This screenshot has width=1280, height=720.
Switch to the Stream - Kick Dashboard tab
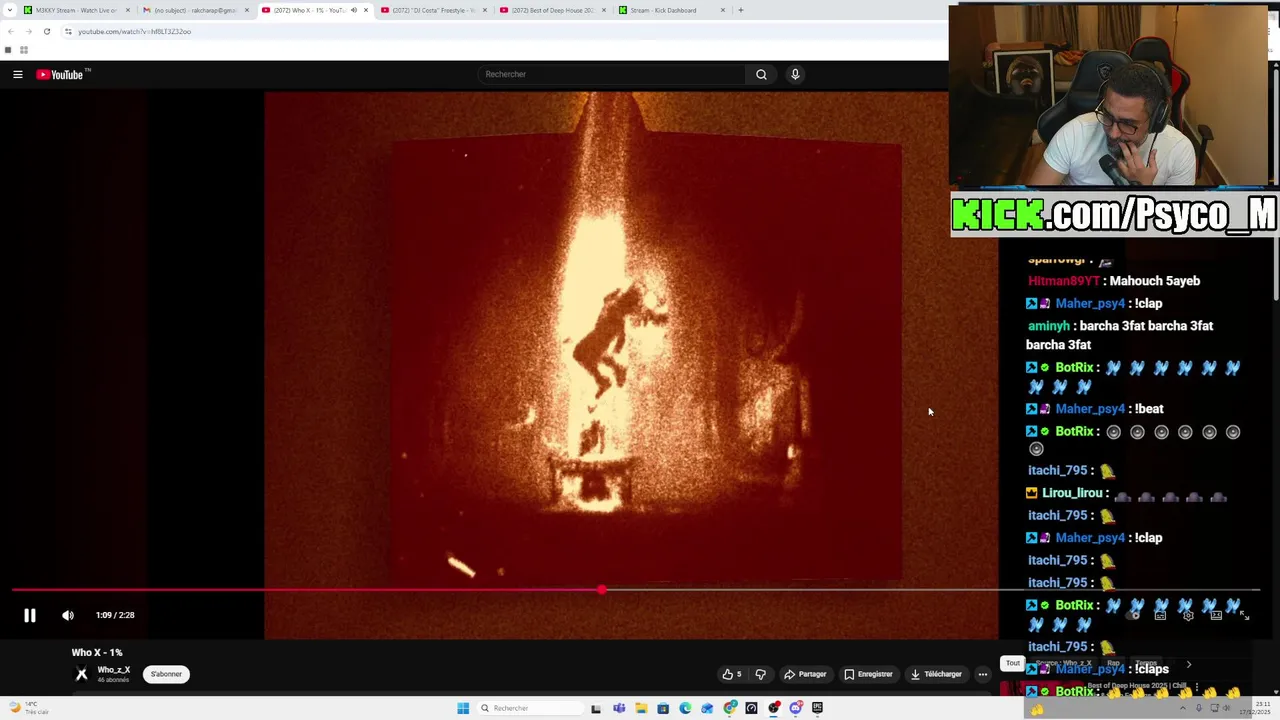pyautogui.click(x=671, y=10)
